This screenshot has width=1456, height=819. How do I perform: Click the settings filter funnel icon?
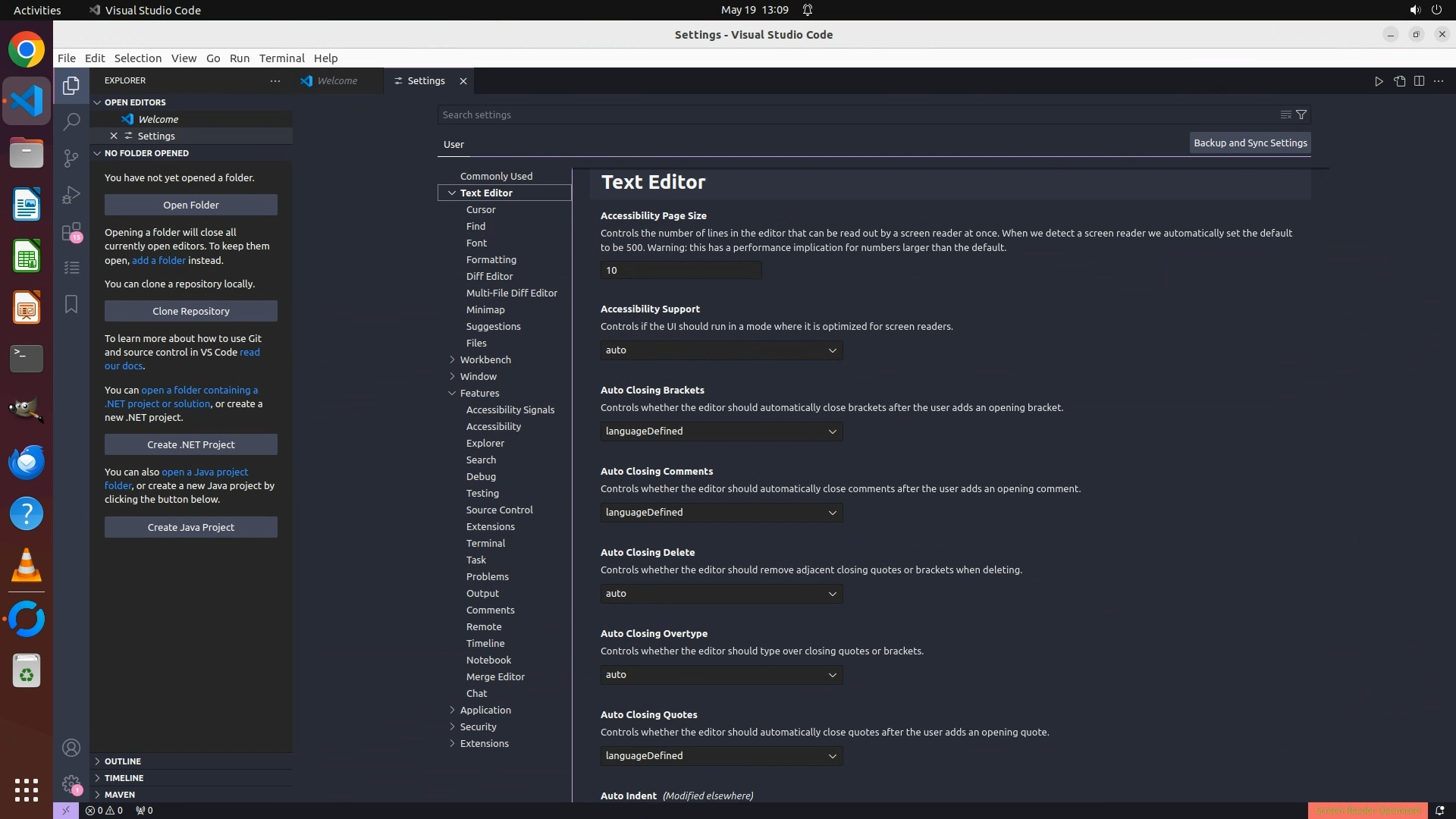pyautogui.click(x=1301, y=115)
